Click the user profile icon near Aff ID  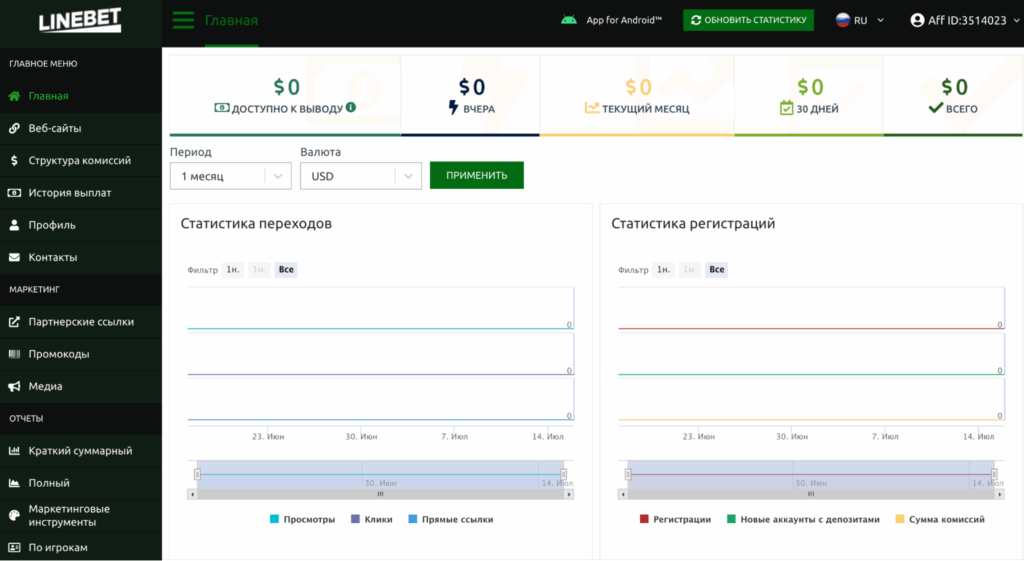coord(918,20)
